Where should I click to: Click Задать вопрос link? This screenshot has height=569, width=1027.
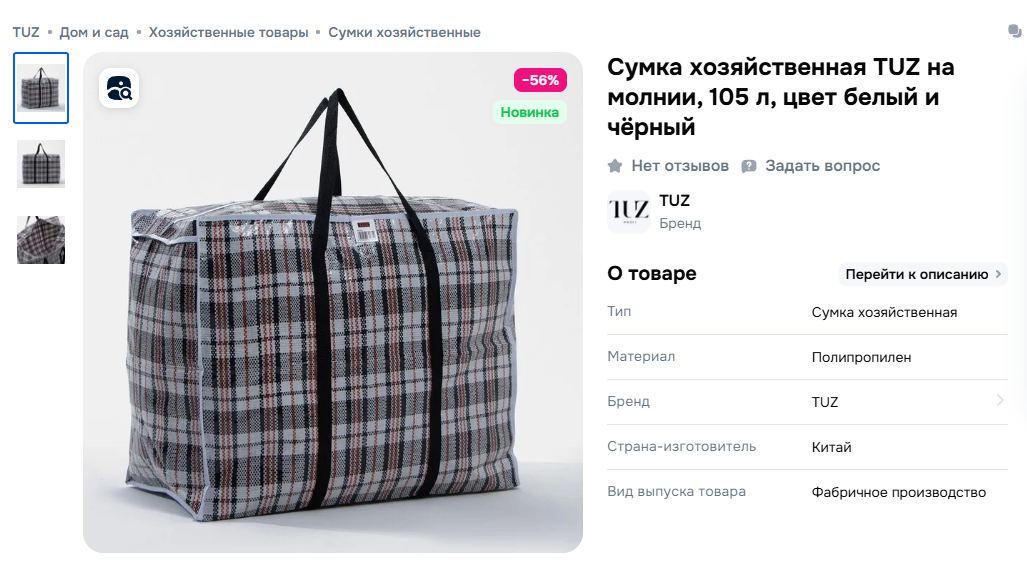coord(823,166)
